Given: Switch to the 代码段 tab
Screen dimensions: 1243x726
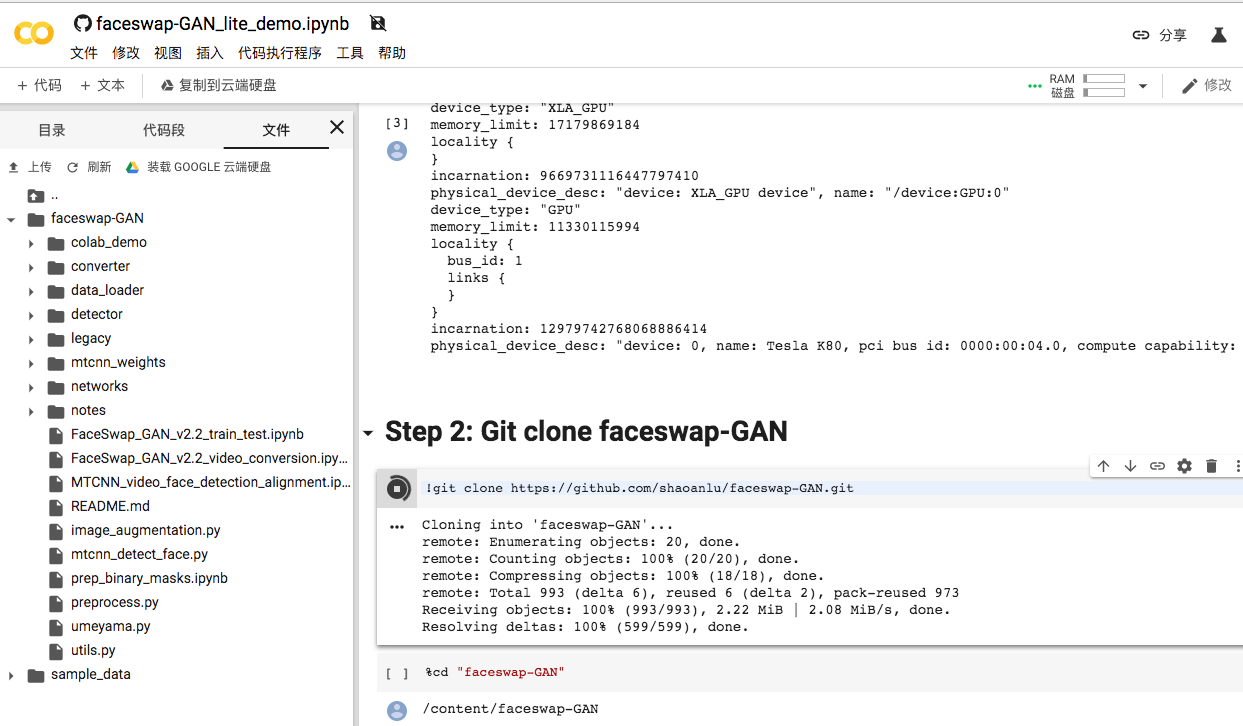Looking at the screenshot, I should click(x=164, y=130).
